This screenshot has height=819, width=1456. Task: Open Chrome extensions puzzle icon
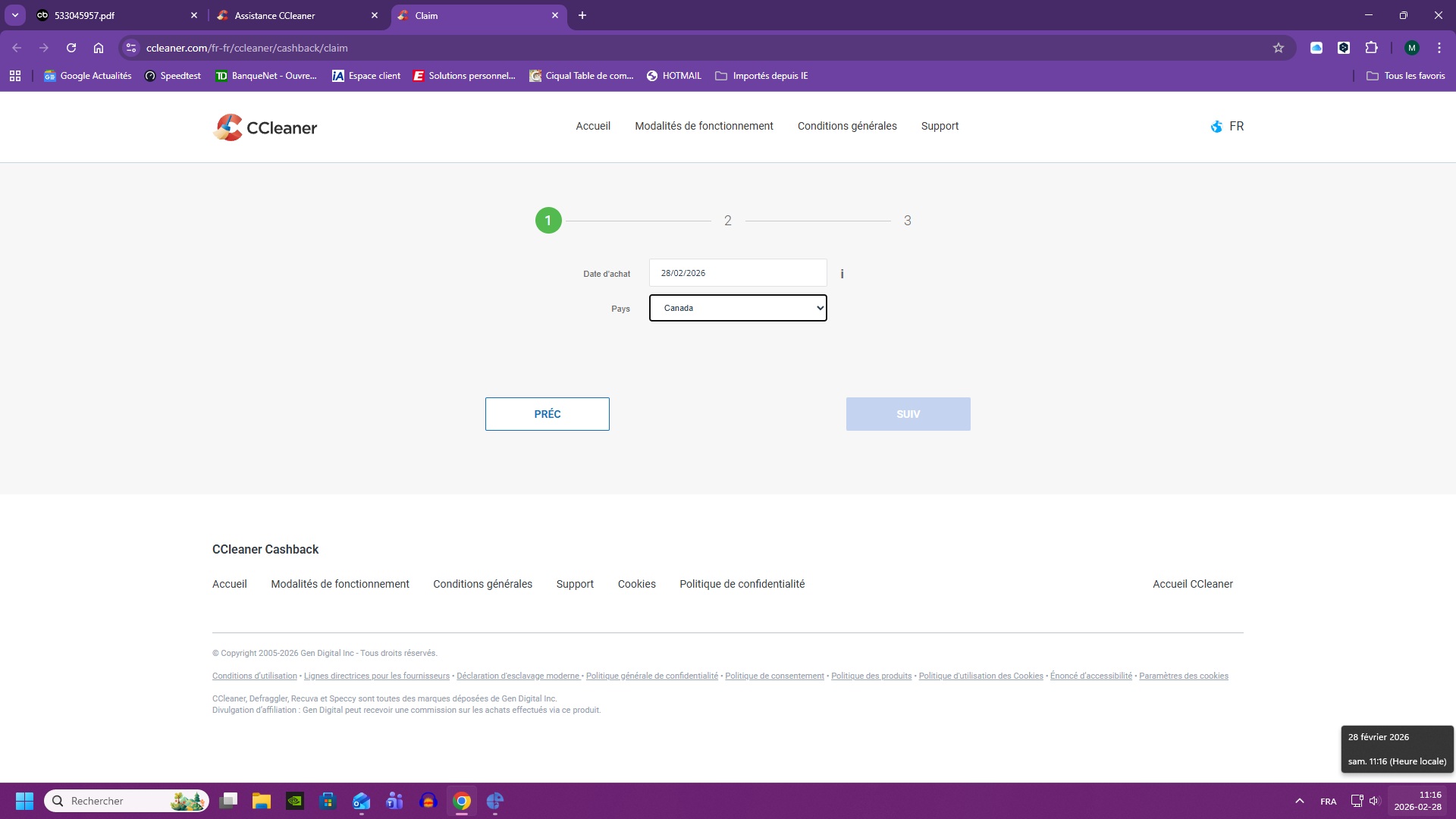pyautogui.click(x=1371, y=48)
